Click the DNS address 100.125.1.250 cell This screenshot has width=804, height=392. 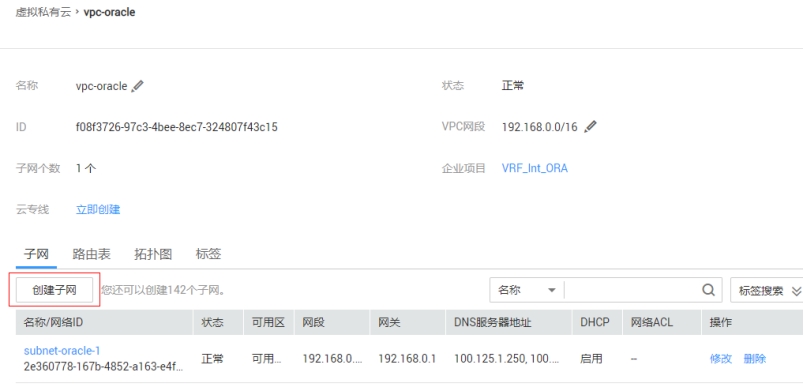[x=507, y=359]
